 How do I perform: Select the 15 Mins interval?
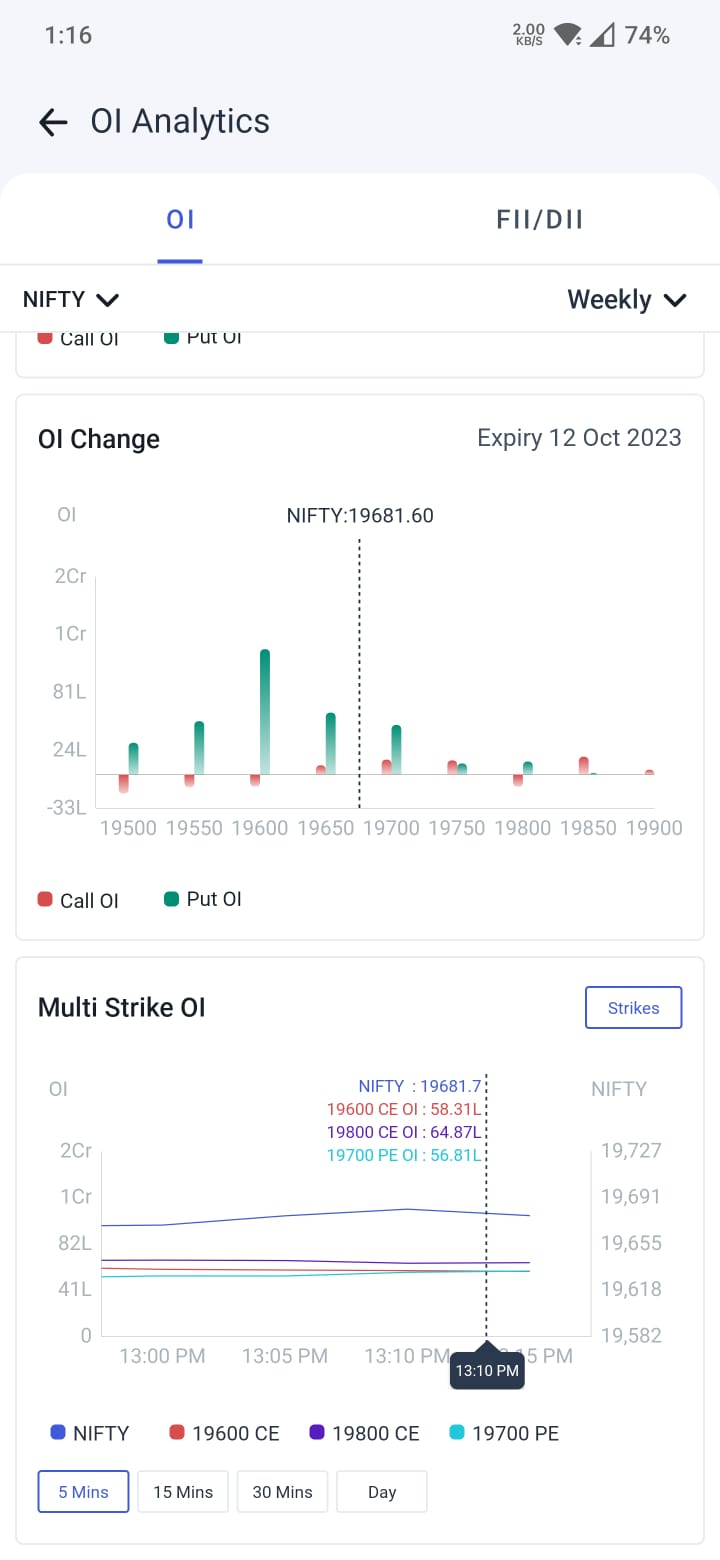click(183, 1492)
